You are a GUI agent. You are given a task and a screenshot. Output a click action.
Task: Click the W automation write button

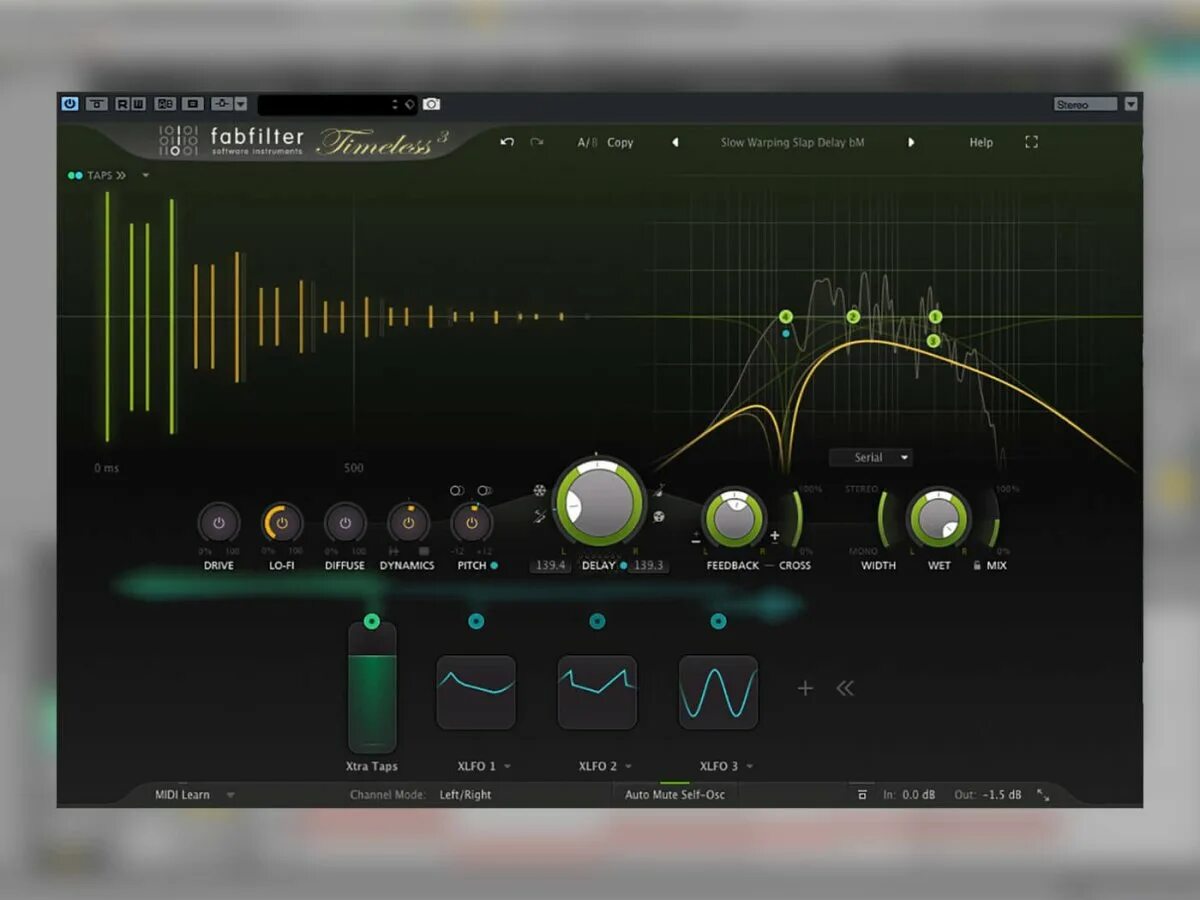click(138, 104)
